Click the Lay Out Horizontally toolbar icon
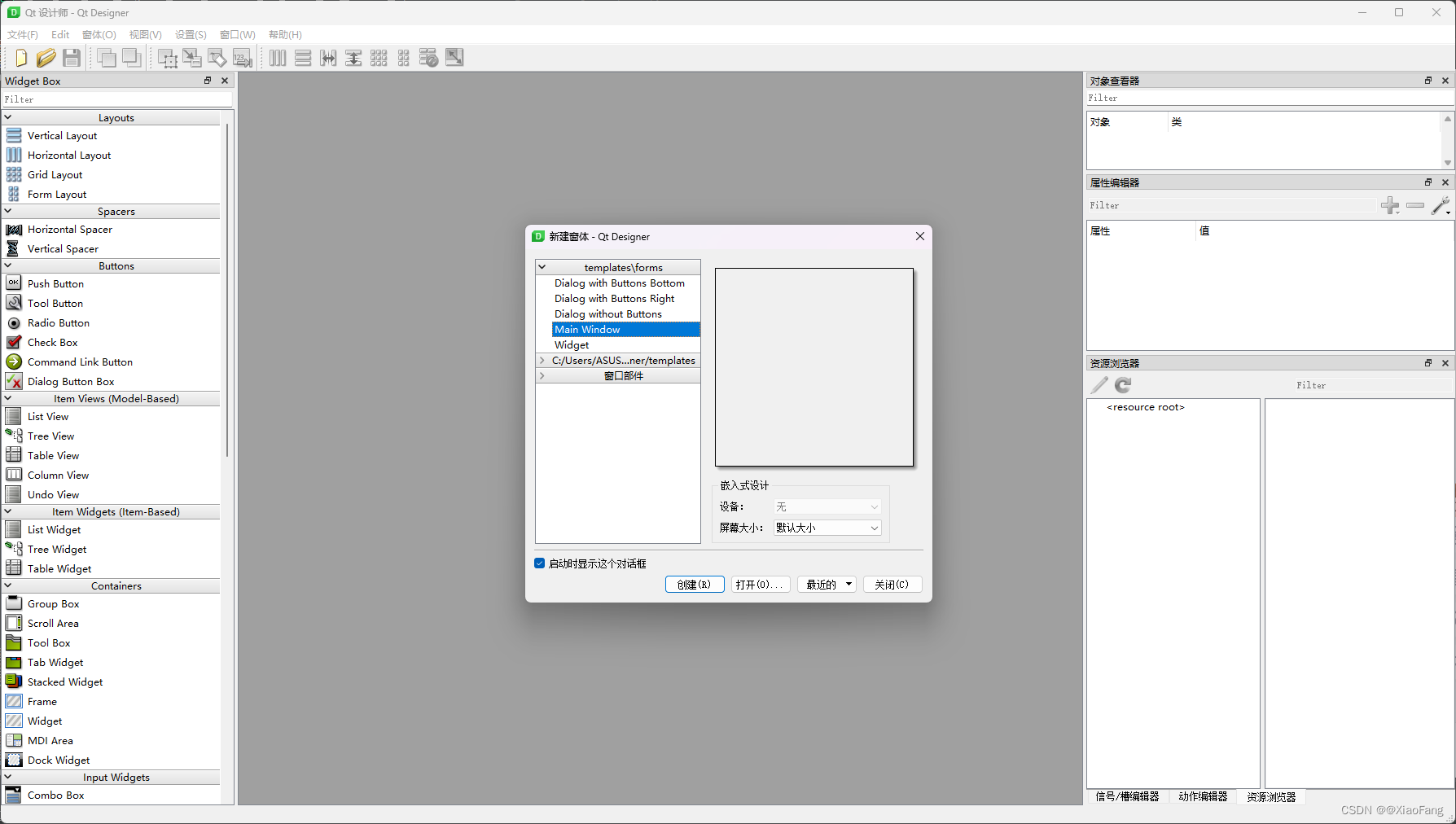 click(278, 58)
